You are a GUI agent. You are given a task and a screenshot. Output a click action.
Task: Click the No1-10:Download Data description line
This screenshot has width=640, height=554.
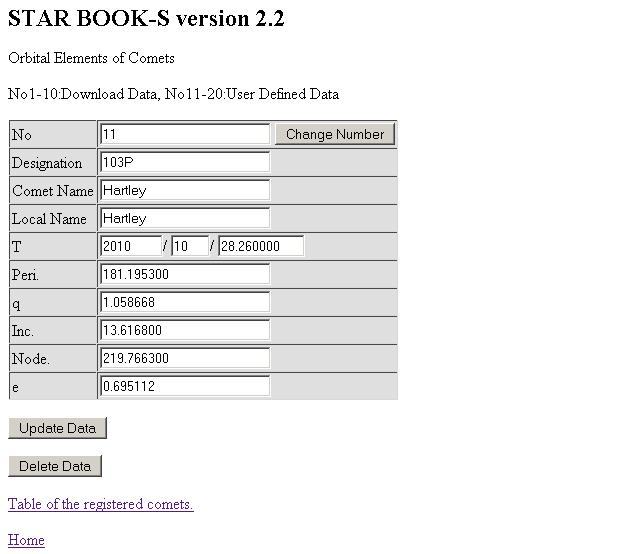pyautogui.click(x=173, y=94)
